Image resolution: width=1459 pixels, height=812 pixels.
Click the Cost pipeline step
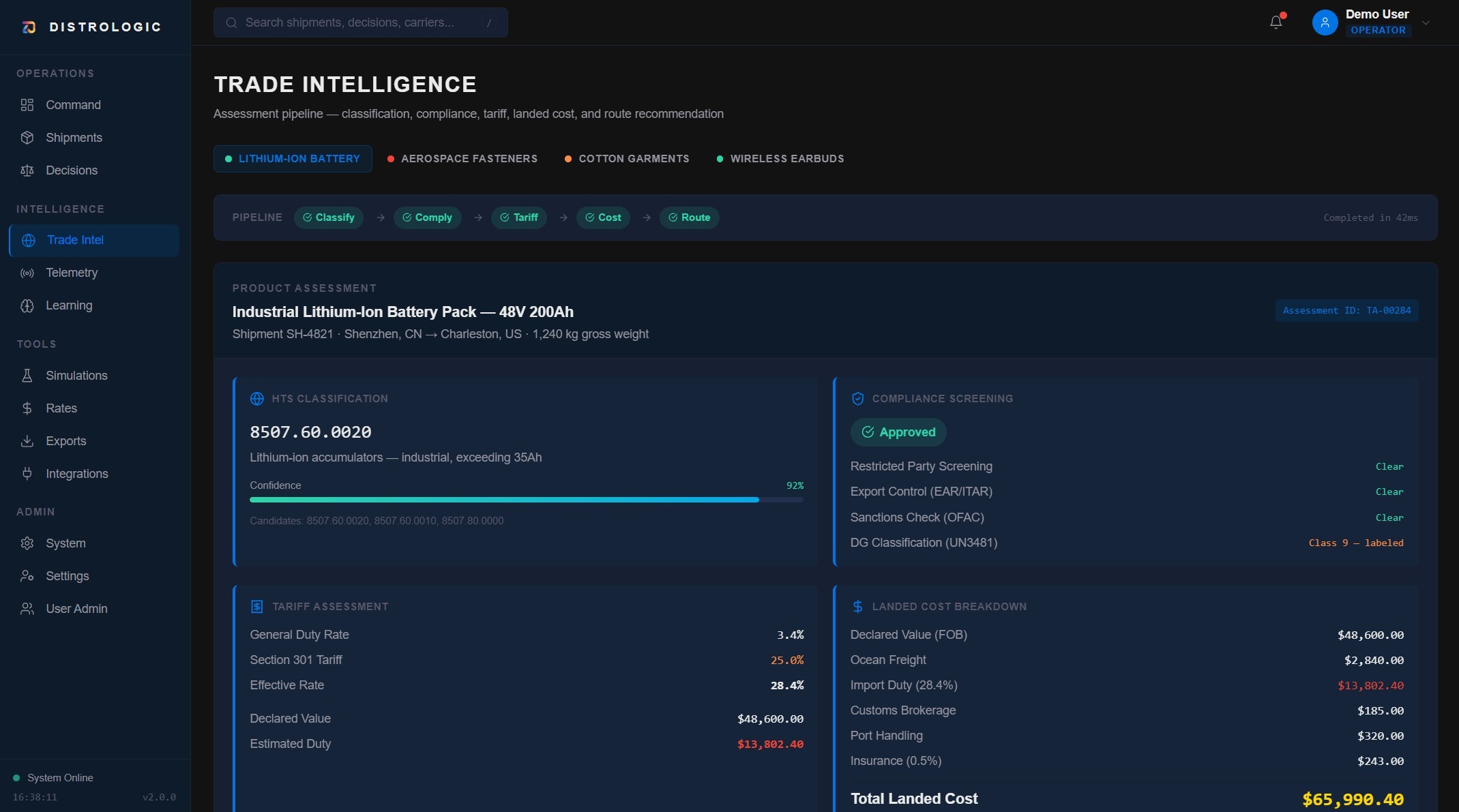tap(603, 217)
